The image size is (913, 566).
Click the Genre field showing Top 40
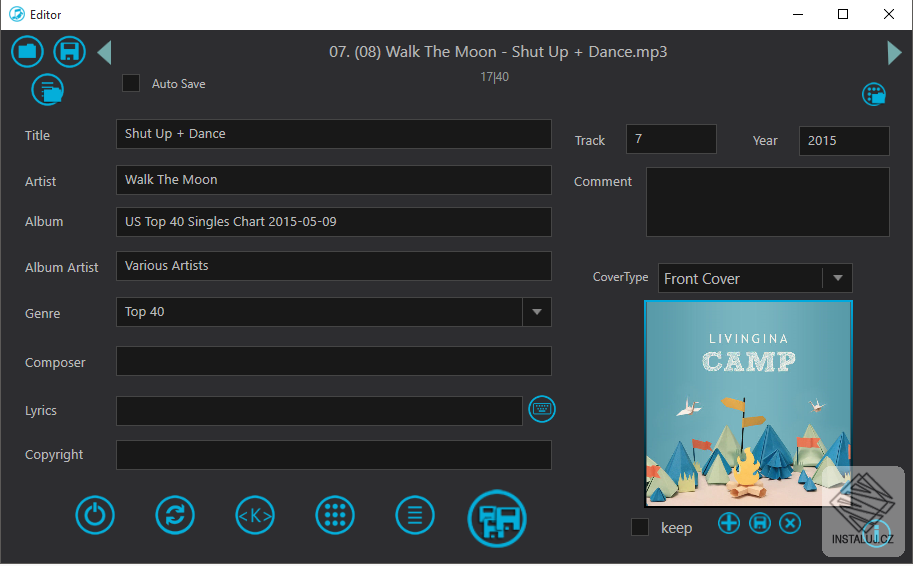point(319,312)
